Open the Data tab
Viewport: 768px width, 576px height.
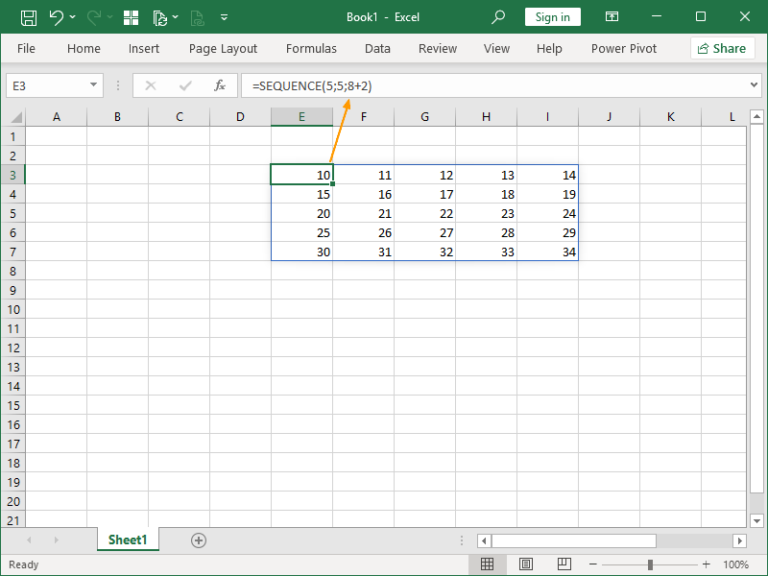click(x=377, y=48)
